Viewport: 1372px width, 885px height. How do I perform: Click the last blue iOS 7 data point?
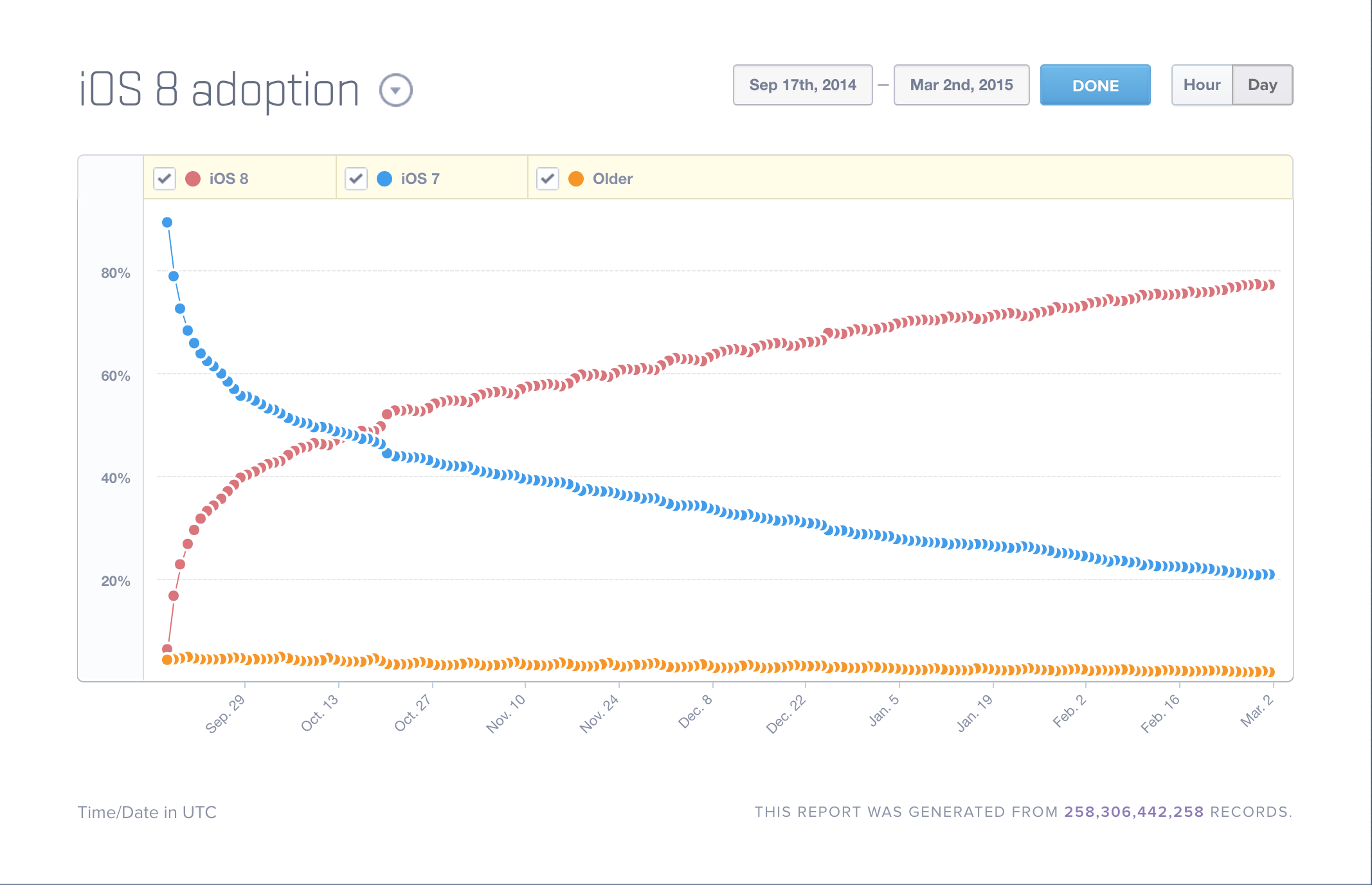[x=1270, y=574]
